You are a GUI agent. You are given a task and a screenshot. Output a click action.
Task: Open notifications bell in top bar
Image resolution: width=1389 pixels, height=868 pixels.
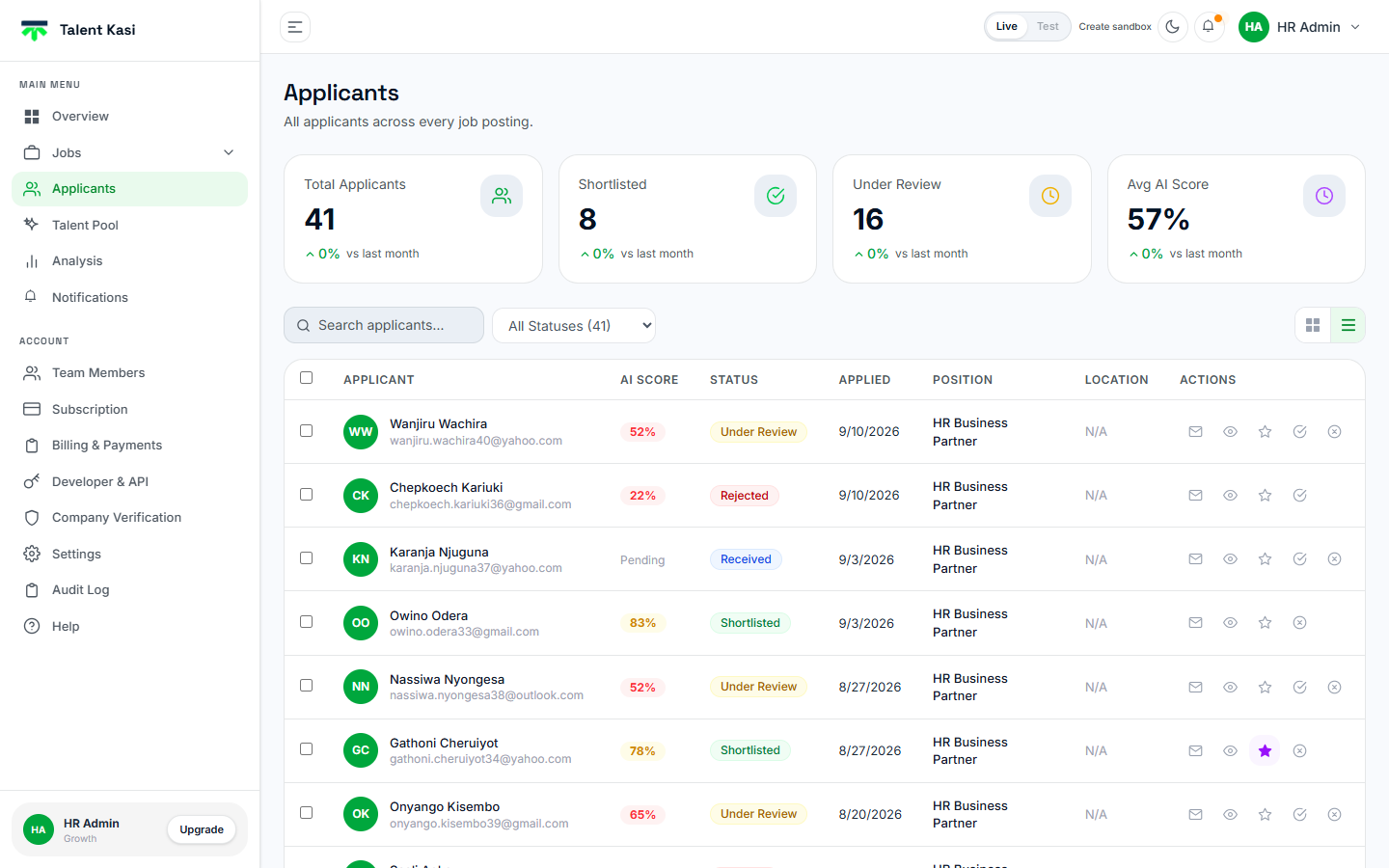point(1209,27)
